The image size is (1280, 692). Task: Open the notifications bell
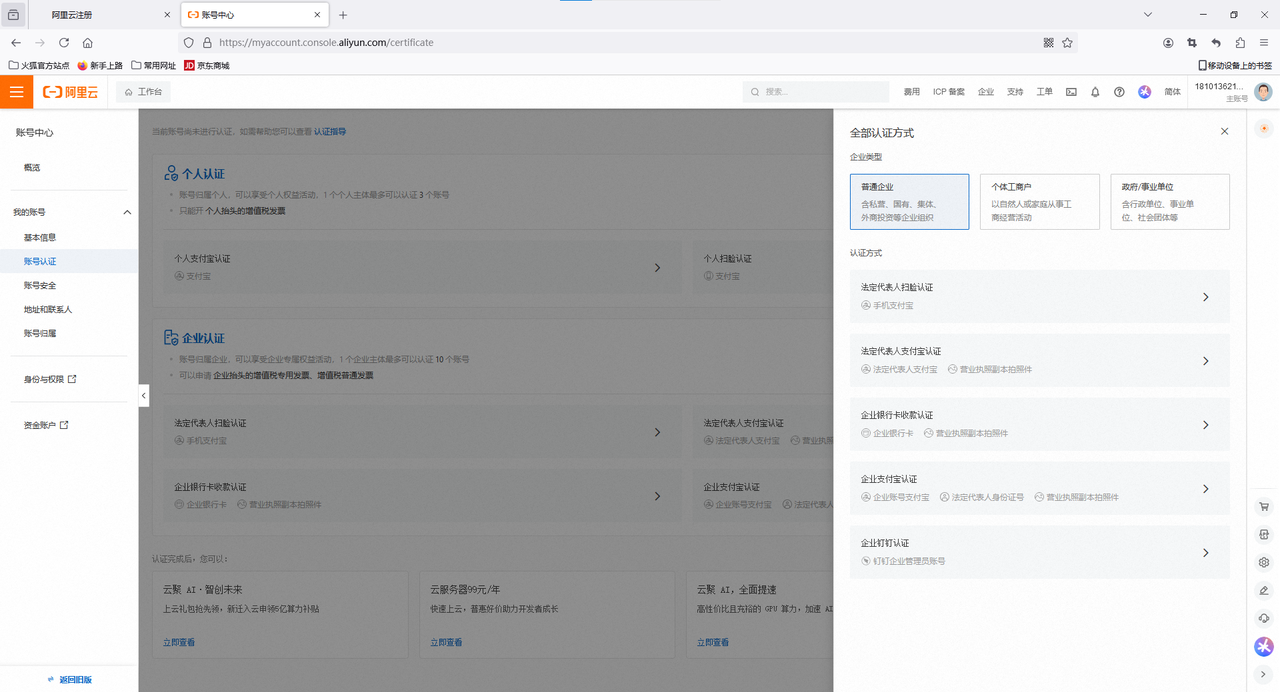[1095, 92]
